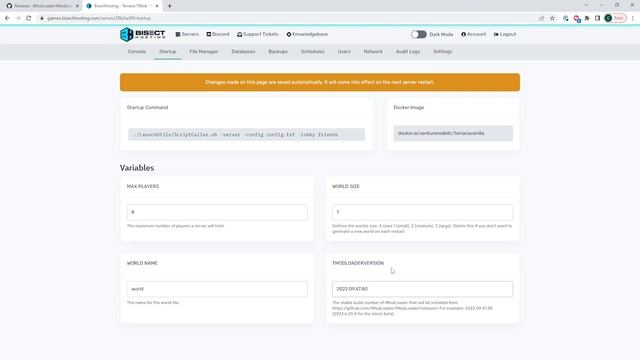Click the Max Players input field

tap(217, 212)
